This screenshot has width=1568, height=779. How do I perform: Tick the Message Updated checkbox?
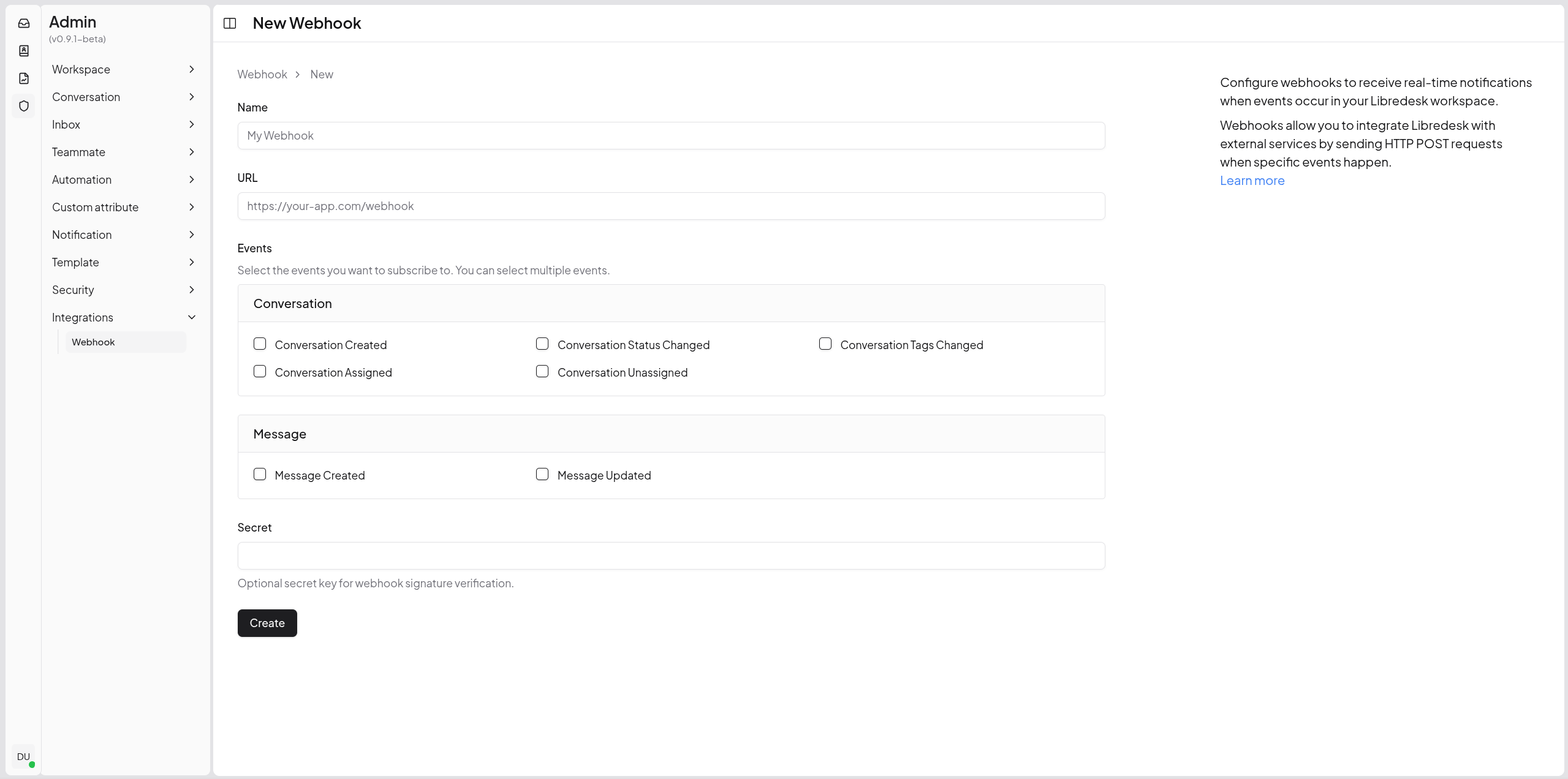[x=542, y=475]
